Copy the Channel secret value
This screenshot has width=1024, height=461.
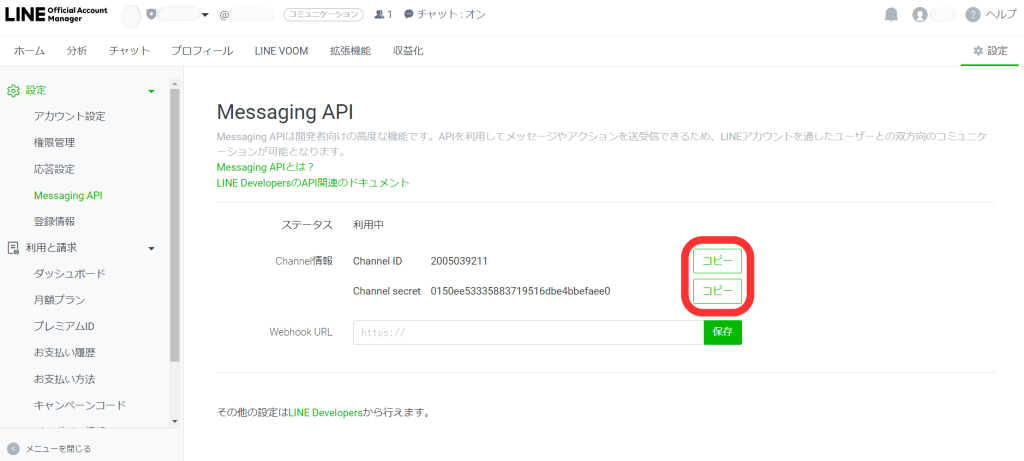tap(717, 291)
